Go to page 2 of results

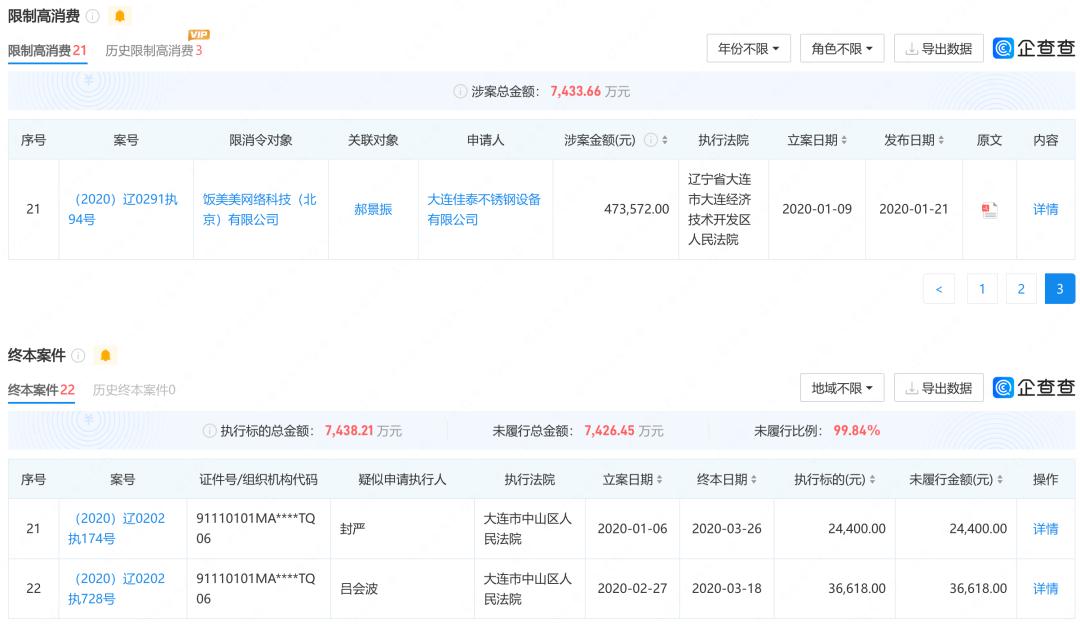(1021, 289)
